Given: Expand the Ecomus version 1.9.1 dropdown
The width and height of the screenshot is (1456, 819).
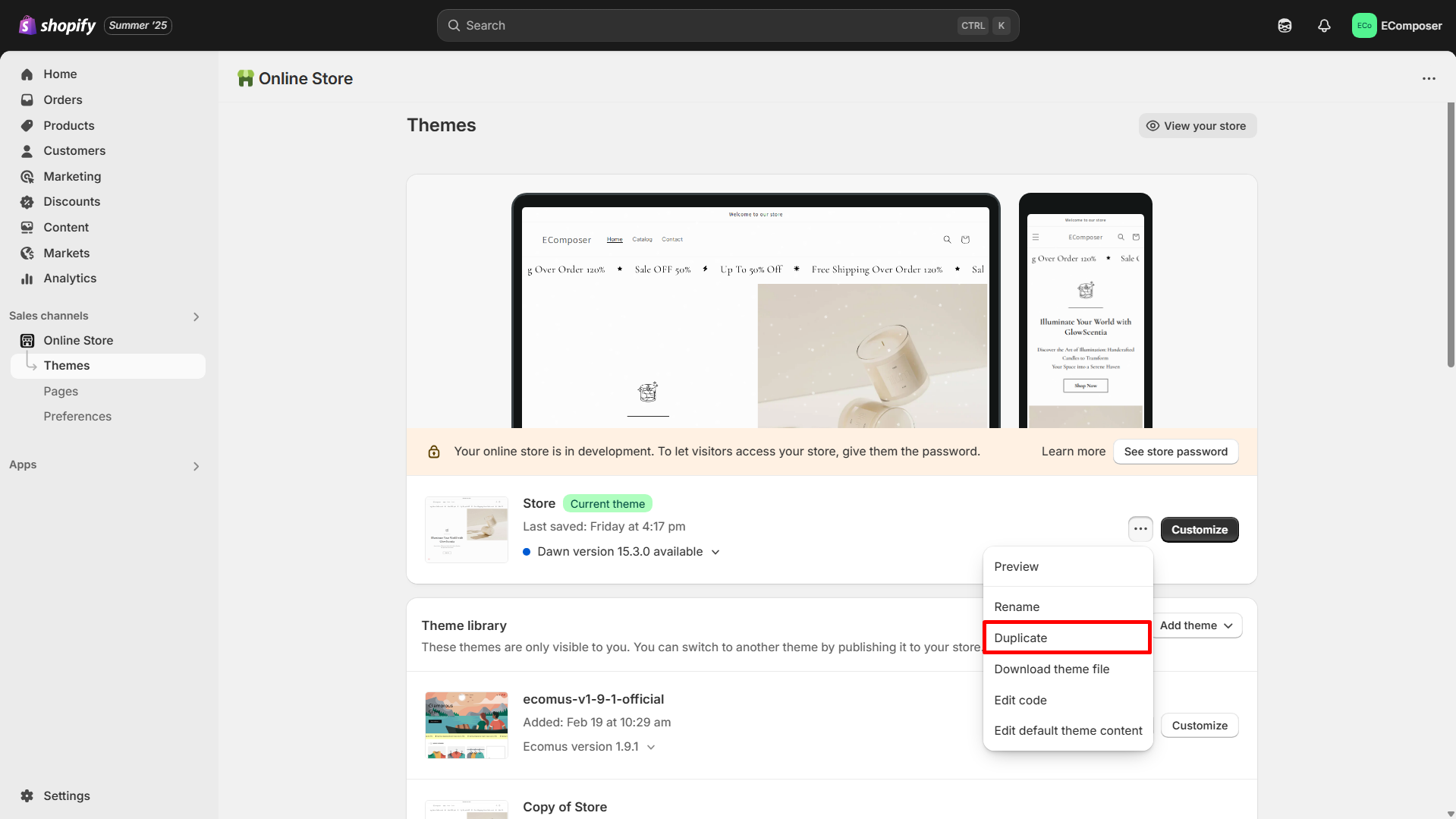Looking at the screenshot, I should coord(651,748).
